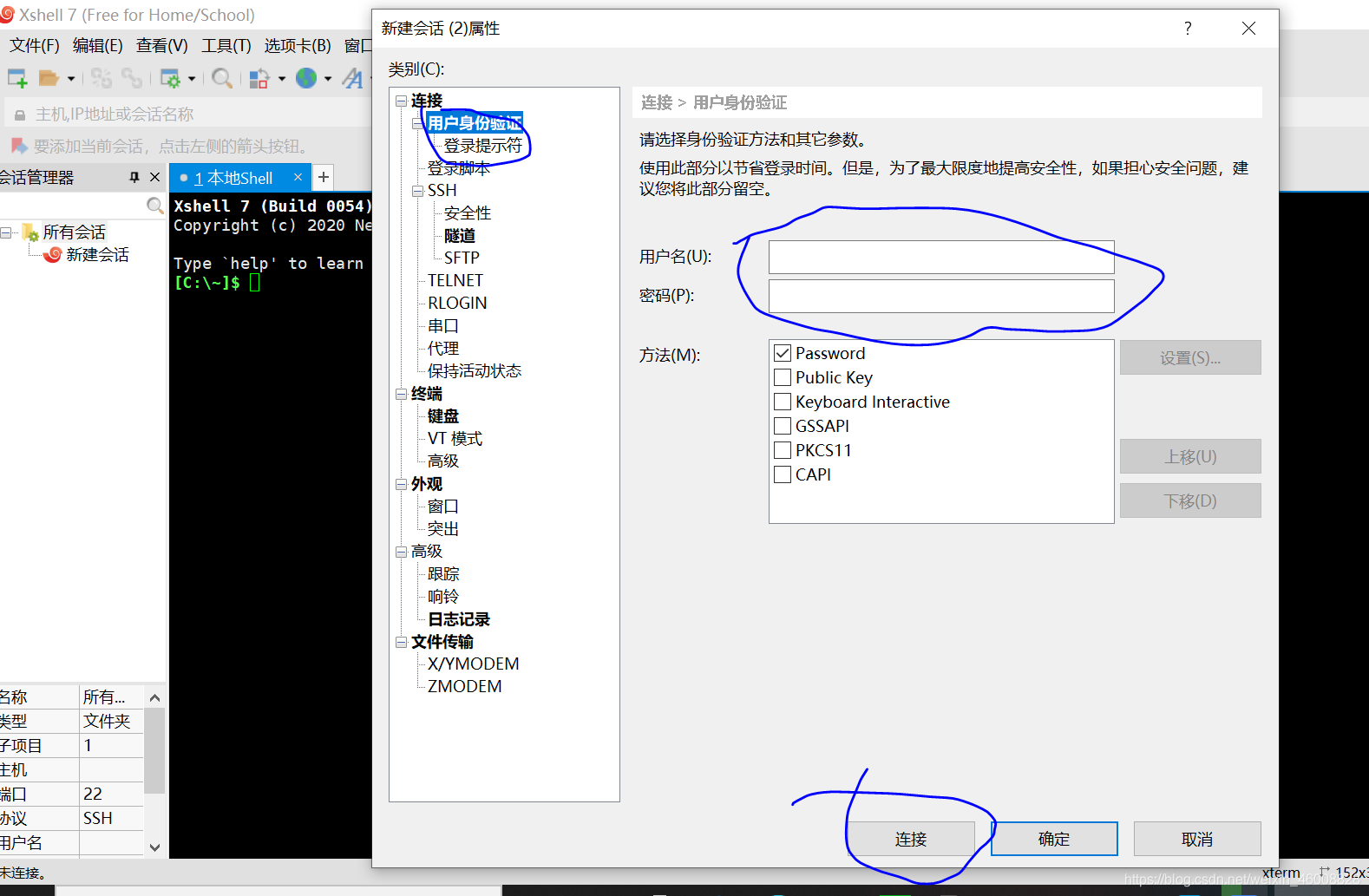Uncheck the Password method checkbox
This screenshot has height=896, width=1369.
(783, 353)
